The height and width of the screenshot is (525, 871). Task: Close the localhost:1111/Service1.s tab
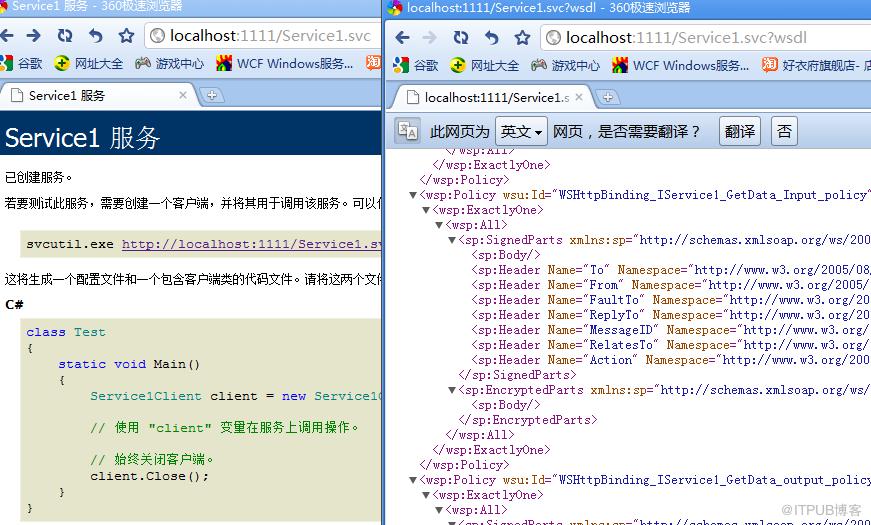(x=579, y=97)
